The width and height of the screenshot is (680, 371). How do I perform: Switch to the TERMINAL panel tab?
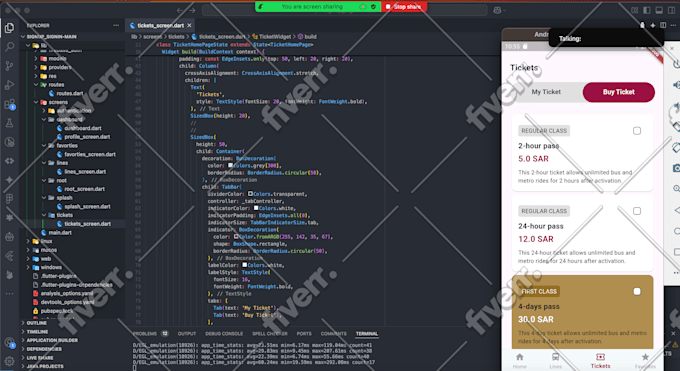point(367,334)
